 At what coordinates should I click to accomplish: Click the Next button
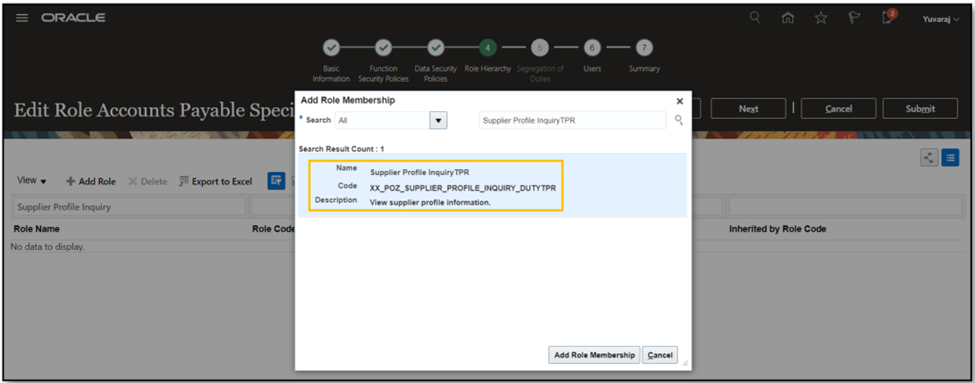pos(748,109)
